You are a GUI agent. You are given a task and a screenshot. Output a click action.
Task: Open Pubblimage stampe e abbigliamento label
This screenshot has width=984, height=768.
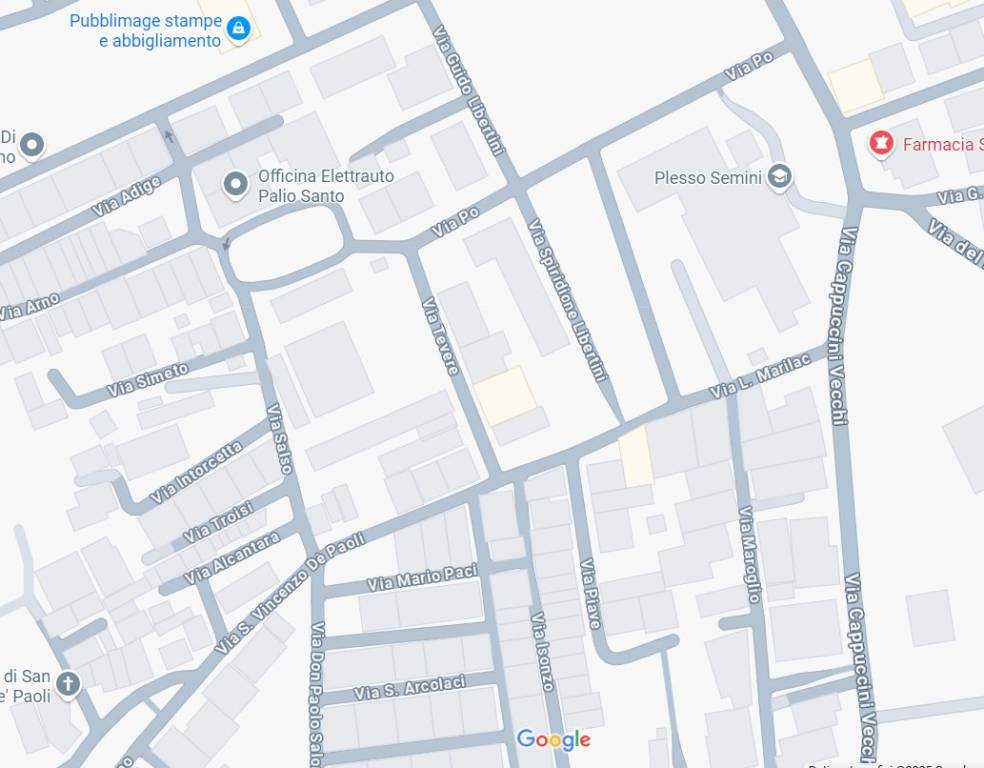(x=146, y=30)
